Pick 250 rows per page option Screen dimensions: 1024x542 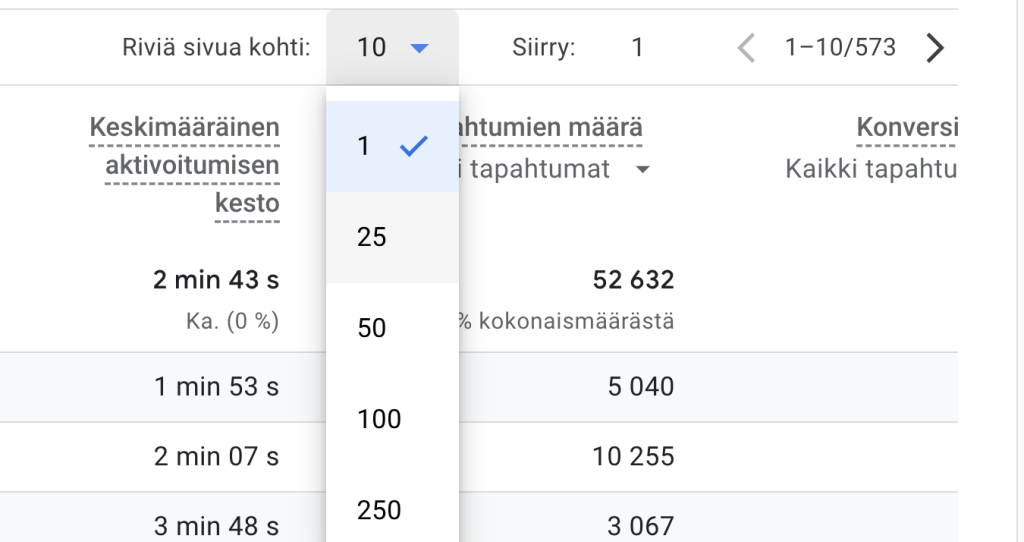pyautogui.click(x=379, y=510)
